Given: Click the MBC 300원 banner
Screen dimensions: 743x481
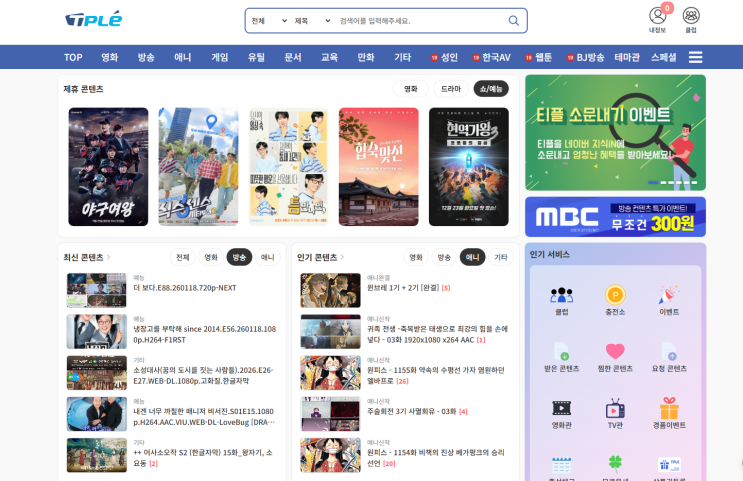Looking at the screenshot, I should tap(615, 217).
